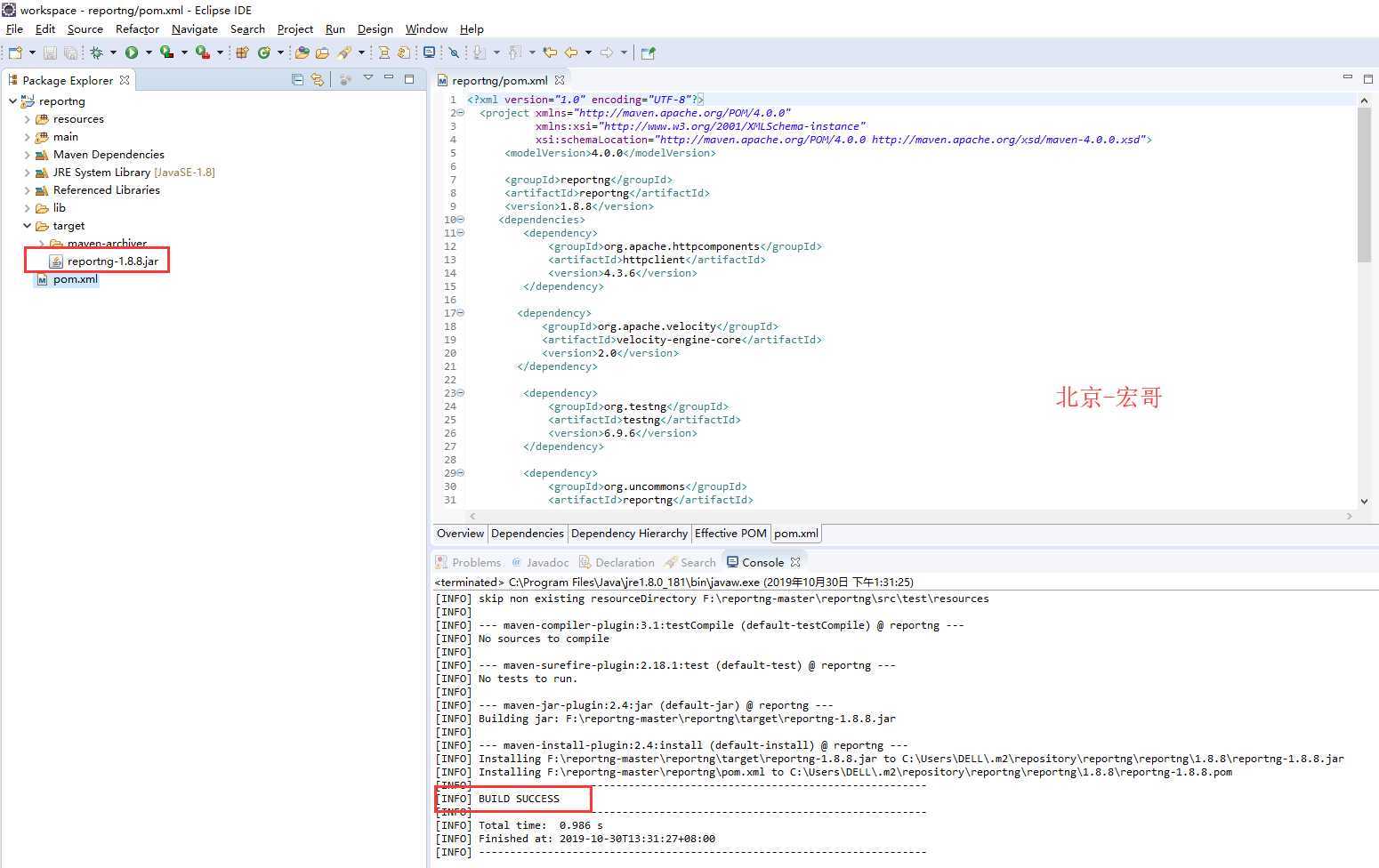Click the artifactId reportng line 8
Image resolution: width=1379 pixels, height=868 pixels.
click(607, 193)
